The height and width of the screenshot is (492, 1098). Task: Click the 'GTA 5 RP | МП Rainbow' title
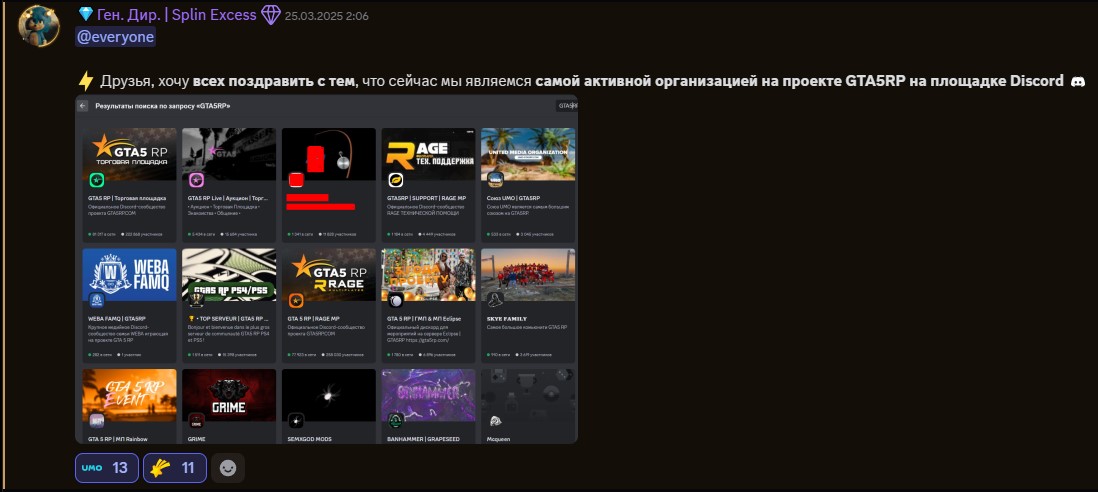[x=116, y=440]
